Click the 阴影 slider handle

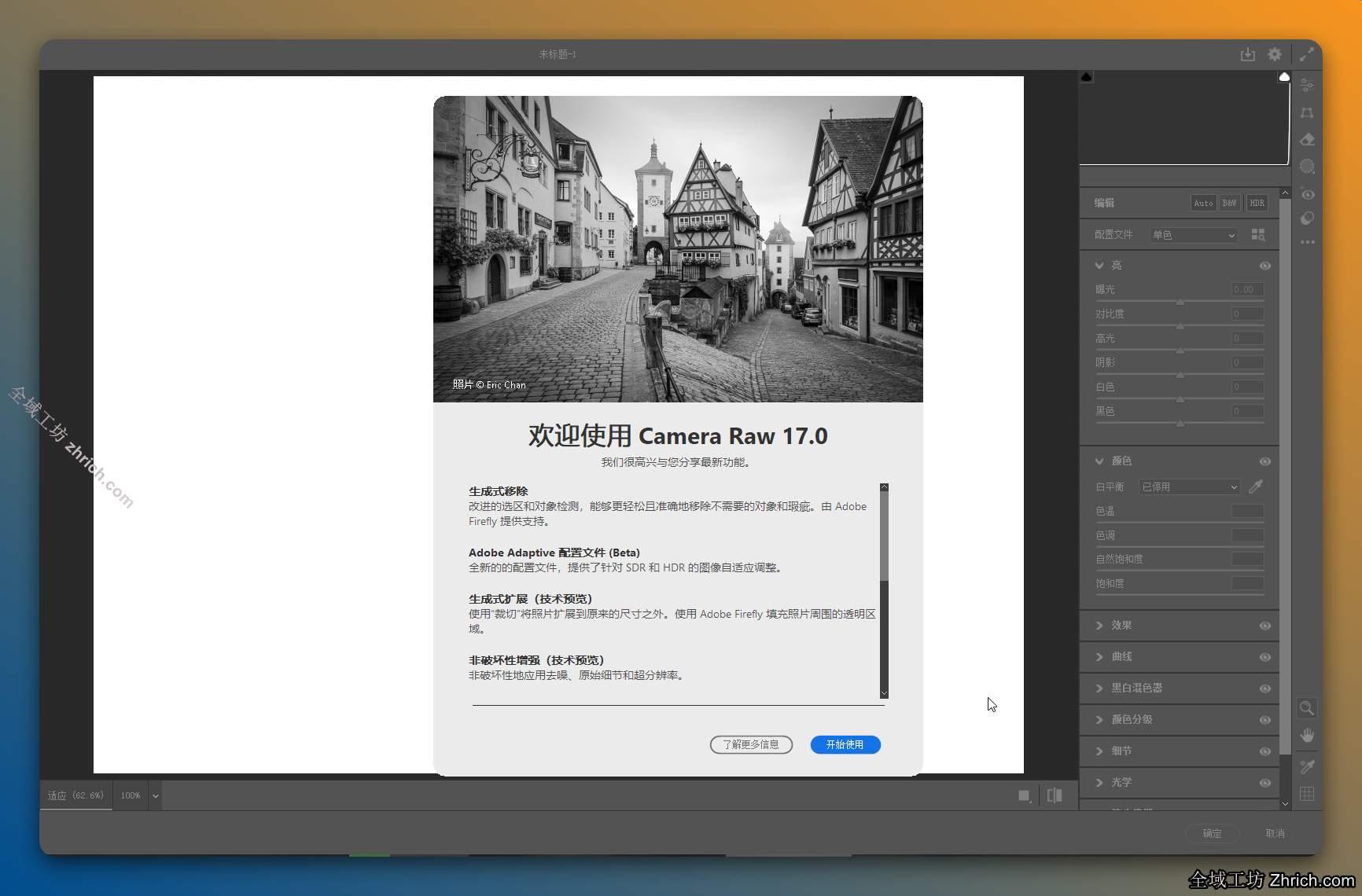click(1180, 375)
